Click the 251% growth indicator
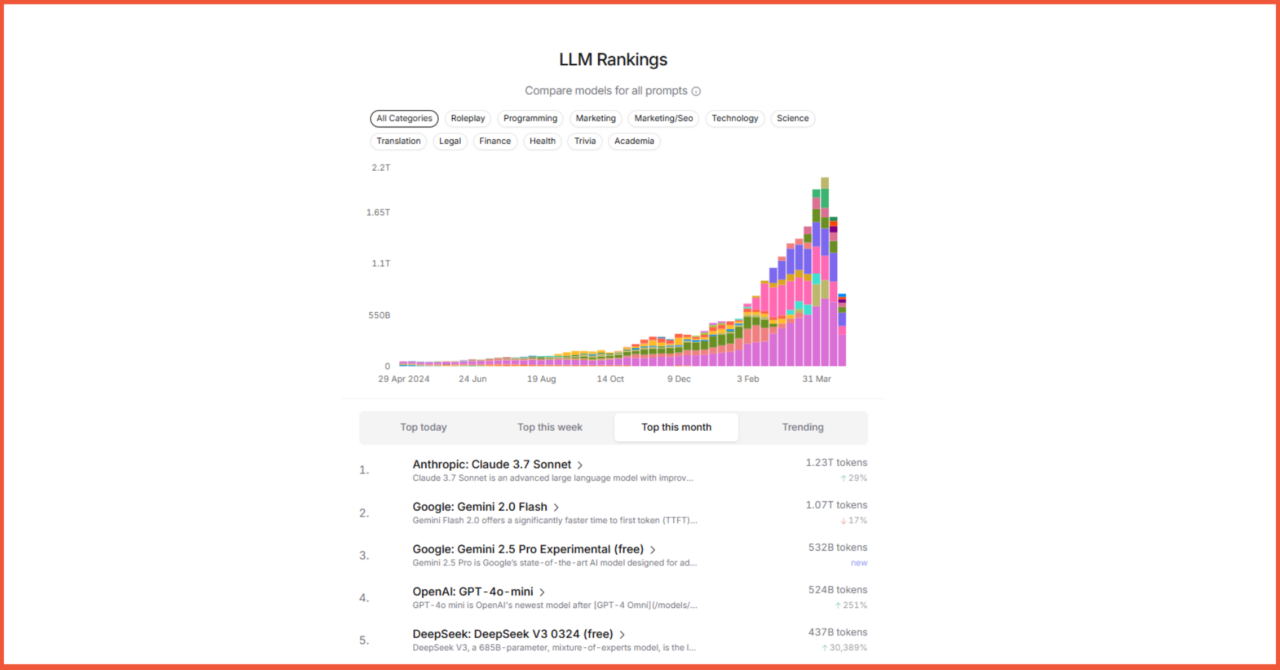The height and width of the screenshot is (670, 1280). [x=851, y=605]
